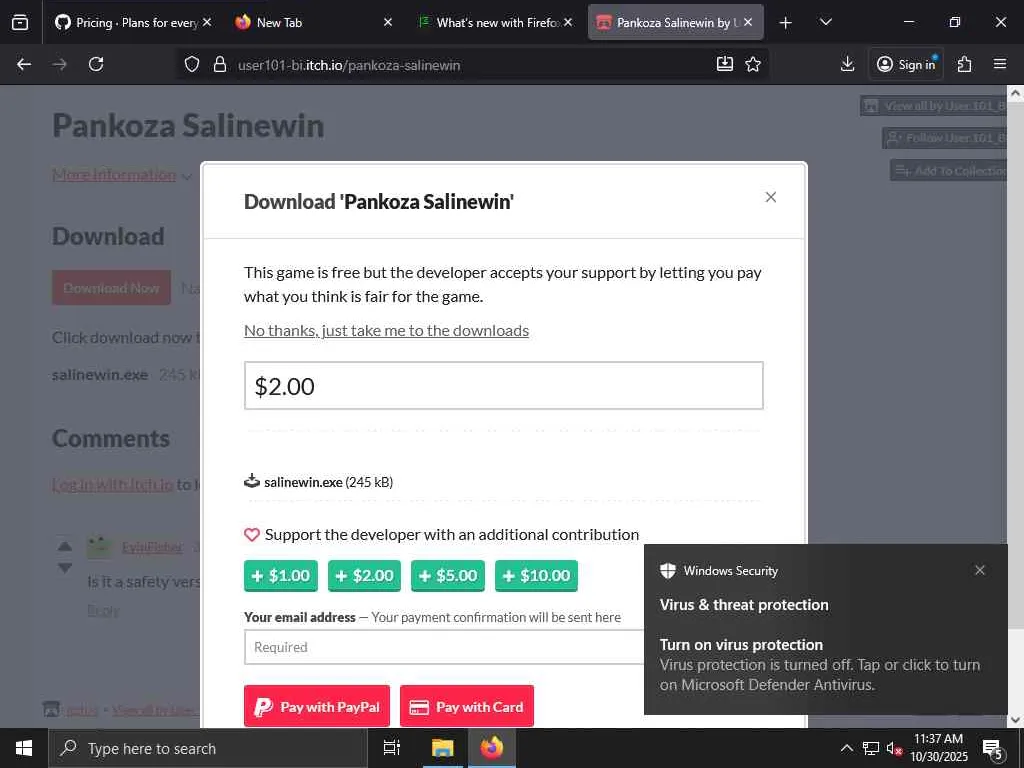1024x768 pixels.
Task: Open the extensions puzzle icon
Action: coord(964,64)
